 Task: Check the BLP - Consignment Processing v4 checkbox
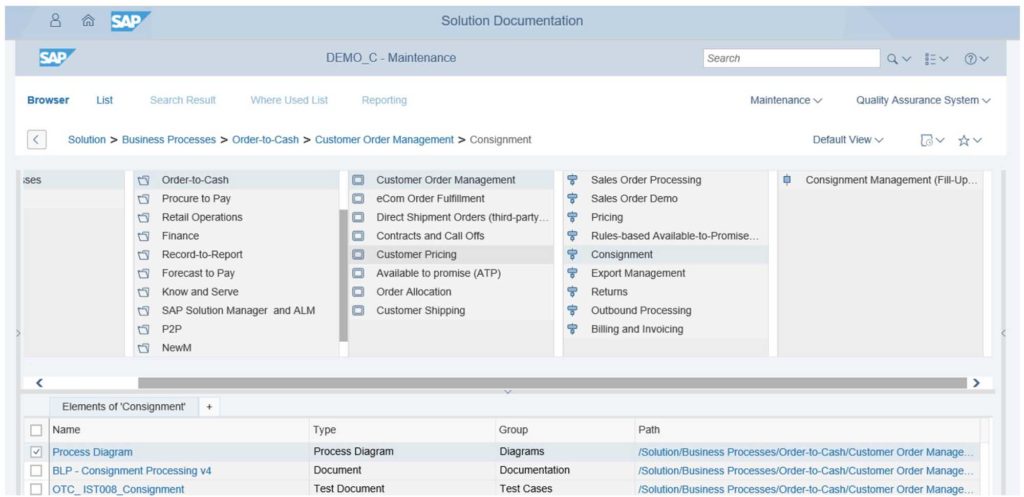coord(37,470)
